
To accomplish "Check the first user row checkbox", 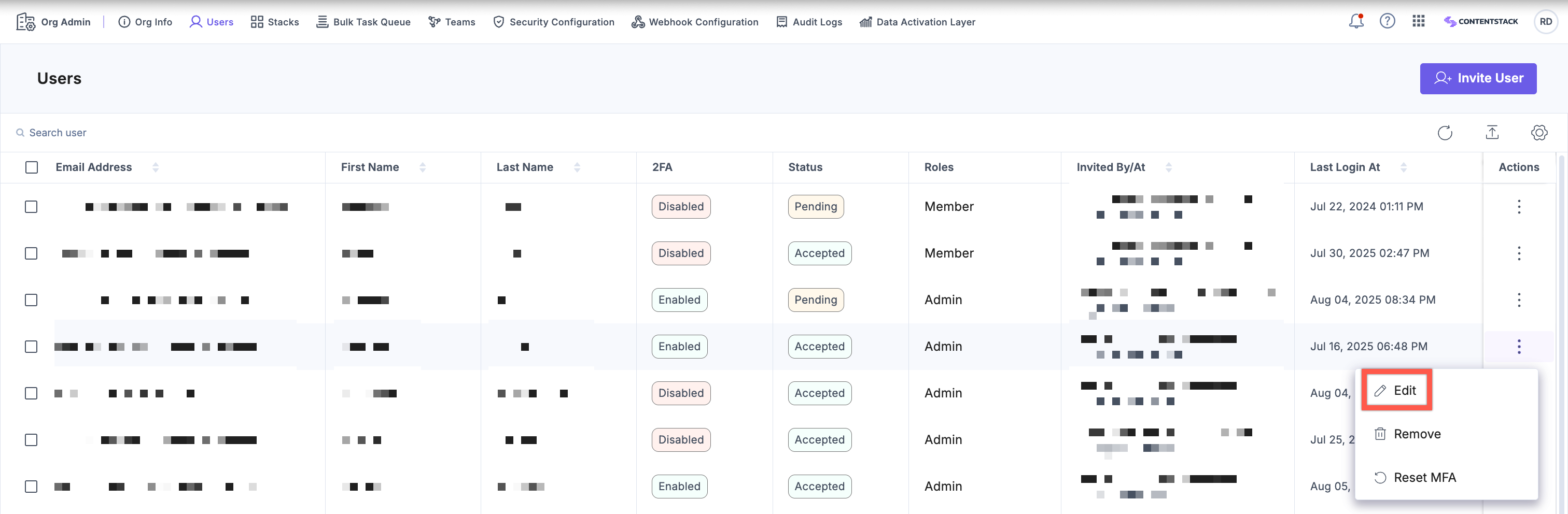I will pos(31,207).
